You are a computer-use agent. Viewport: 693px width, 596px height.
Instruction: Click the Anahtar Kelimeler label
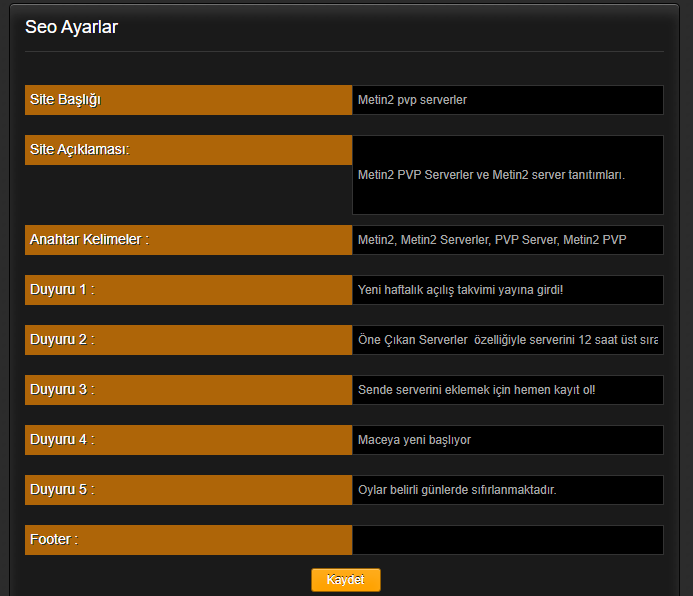189,240
